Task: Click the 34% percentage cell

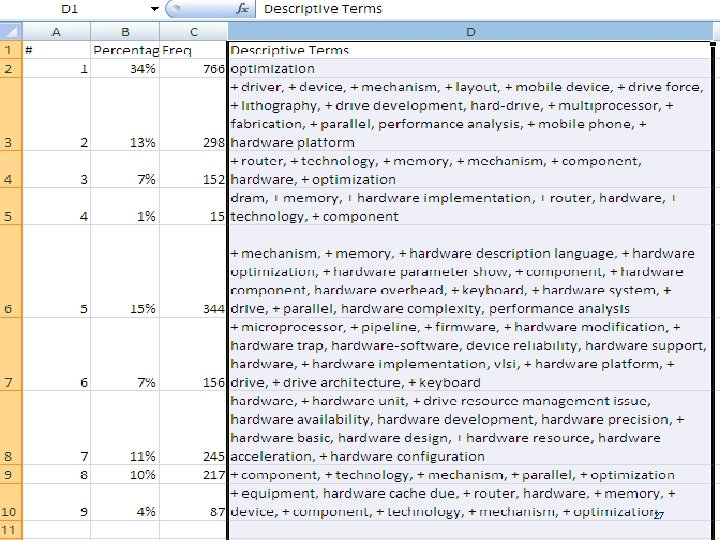Action: (x=125, y=68)
